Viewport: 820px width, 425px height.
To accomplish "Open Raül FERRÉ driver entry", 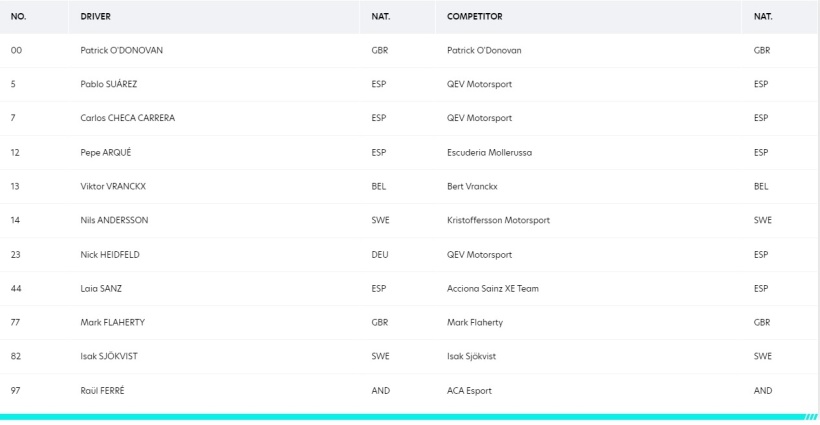I will pos(102,390).
